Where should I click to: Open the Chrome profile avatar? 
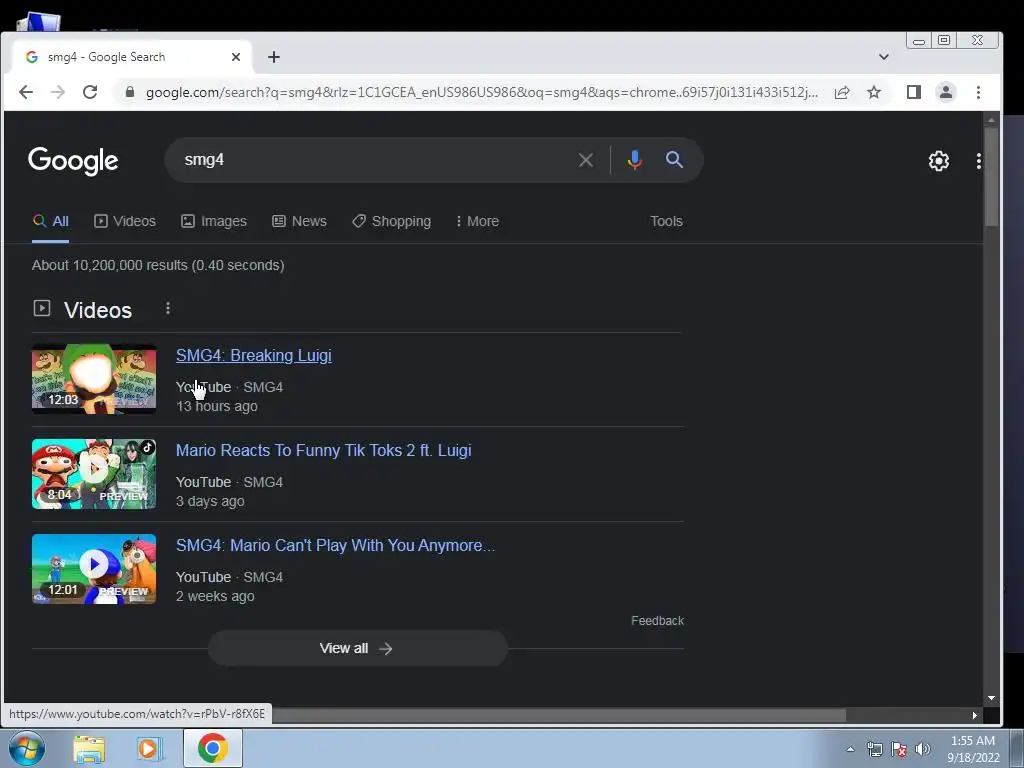[x=946, y=92]
